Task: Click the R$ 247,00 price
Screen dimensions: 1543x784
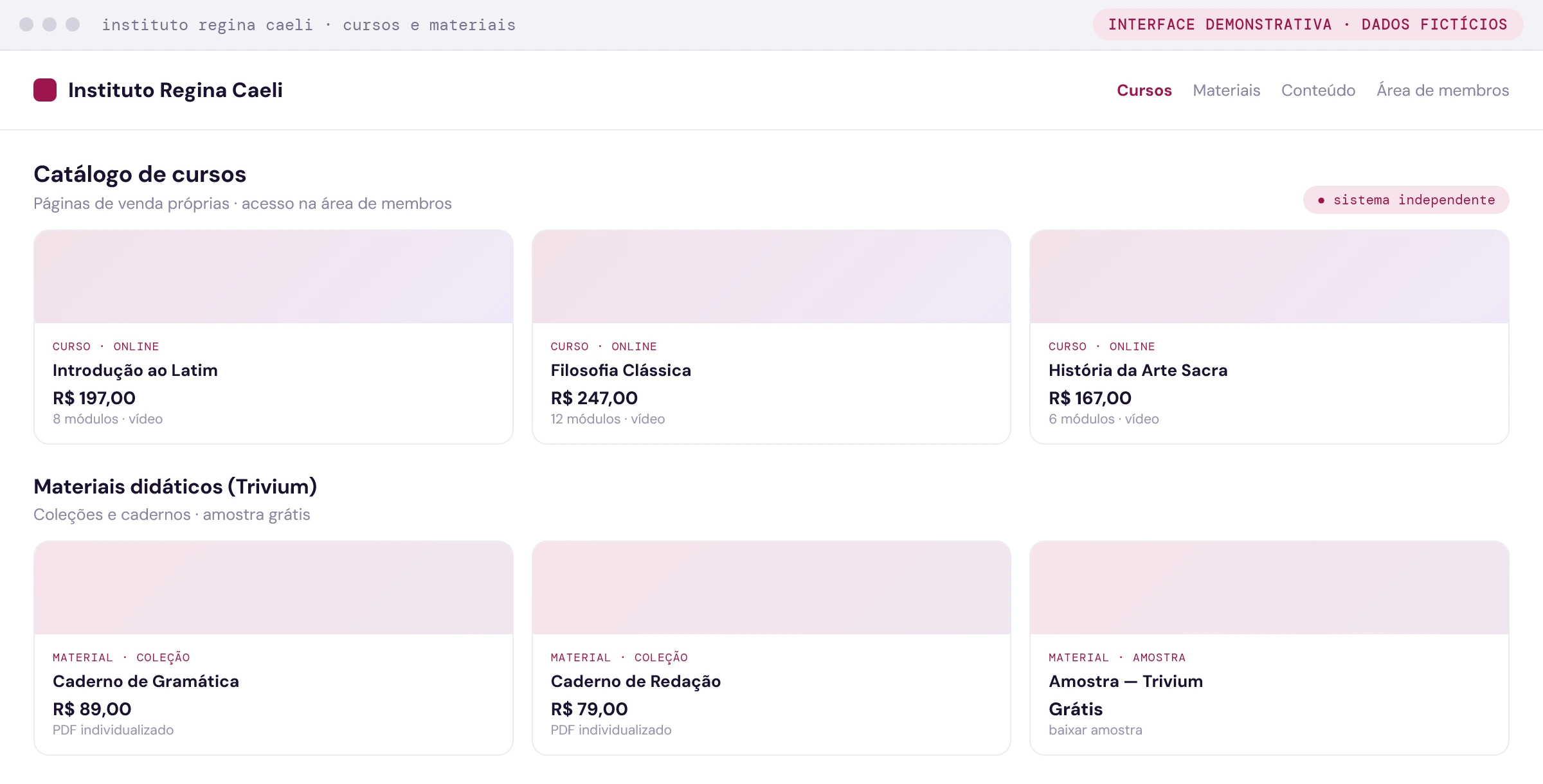Action: [594, 398]
